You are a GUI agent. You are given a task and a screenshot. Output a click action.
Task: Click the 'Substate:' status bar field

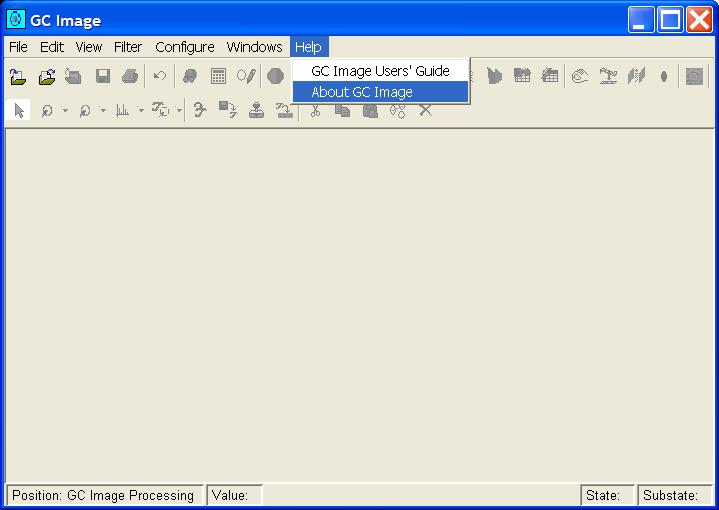point(675,495)
